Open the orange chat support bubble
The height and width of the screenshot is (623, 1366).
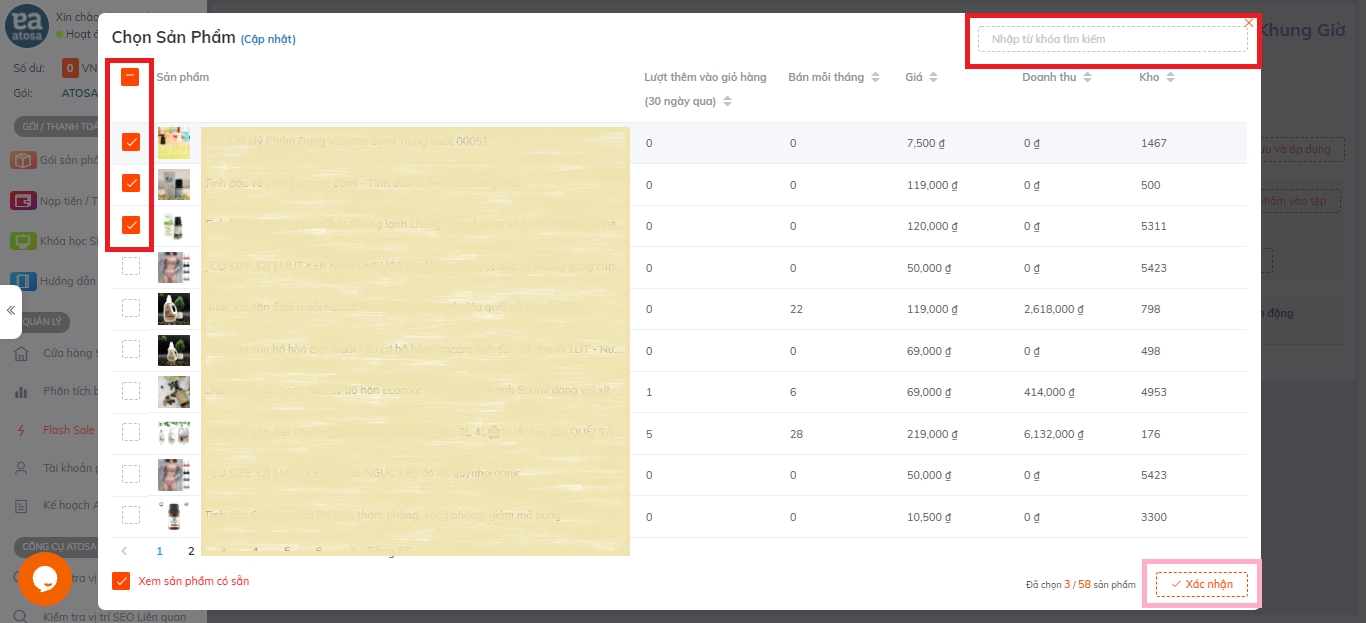(44, 579)
